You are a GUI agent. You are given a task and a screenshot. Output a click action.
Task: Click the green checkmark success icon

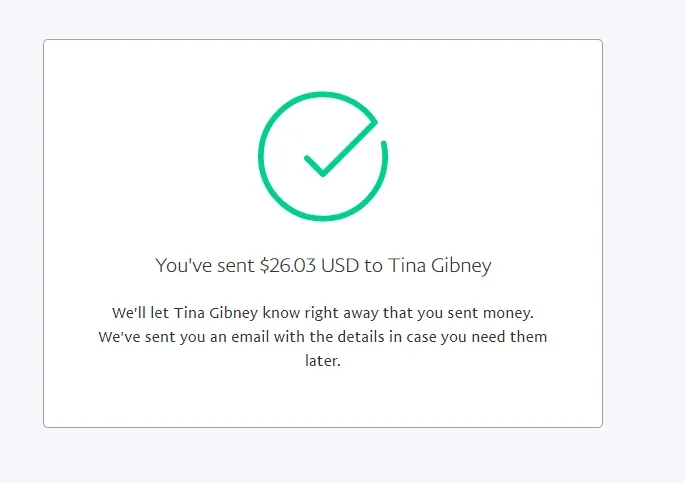point(322,155)
